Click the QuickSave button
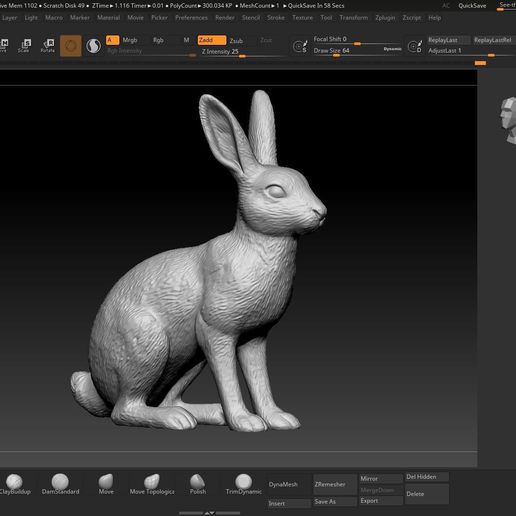This screenshot has width=516, height=516. (472, 6)
